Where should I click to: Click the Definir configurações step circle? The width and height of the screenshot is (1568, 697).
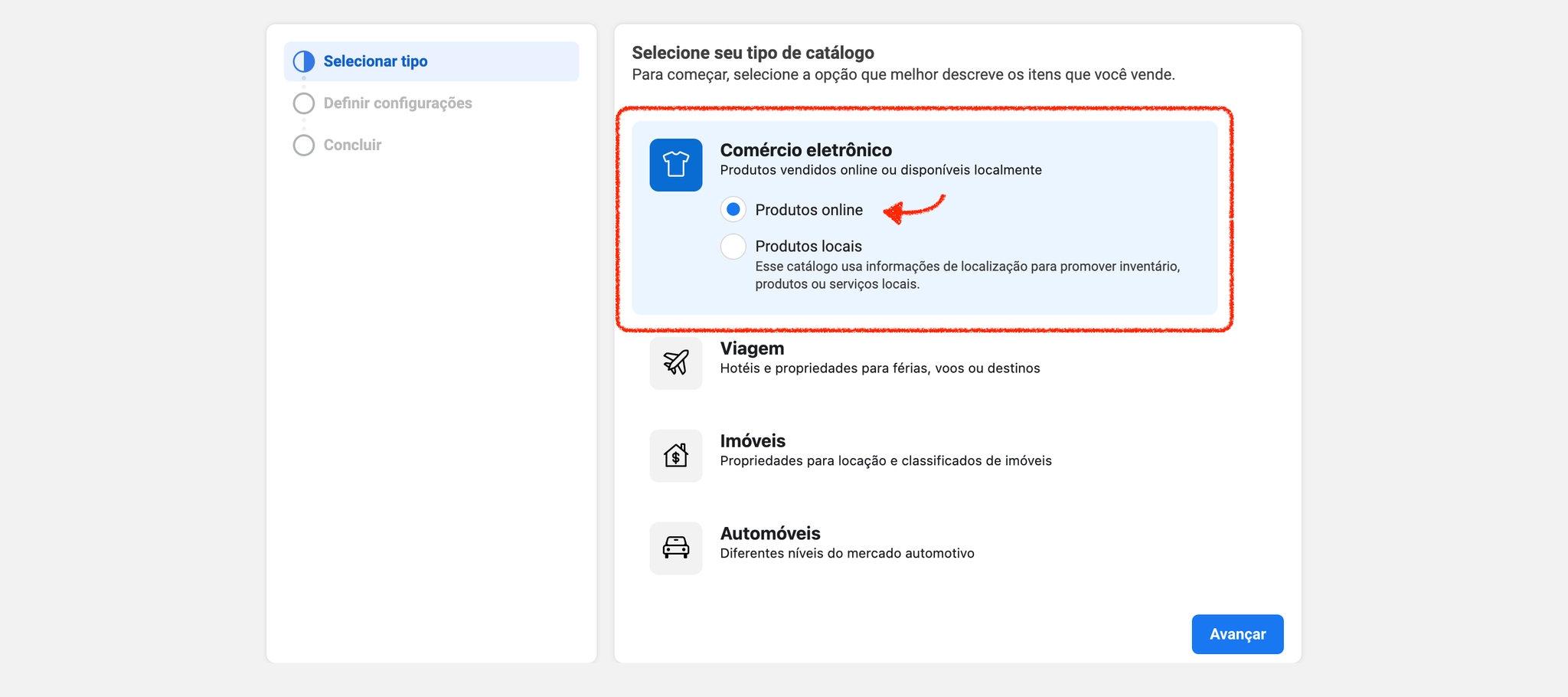tap(304, 103)
